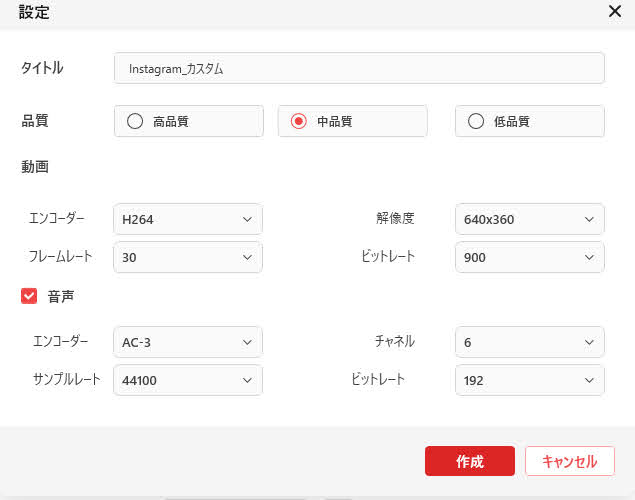Click chevron arrow of チャネル combo box

[589, 343]
